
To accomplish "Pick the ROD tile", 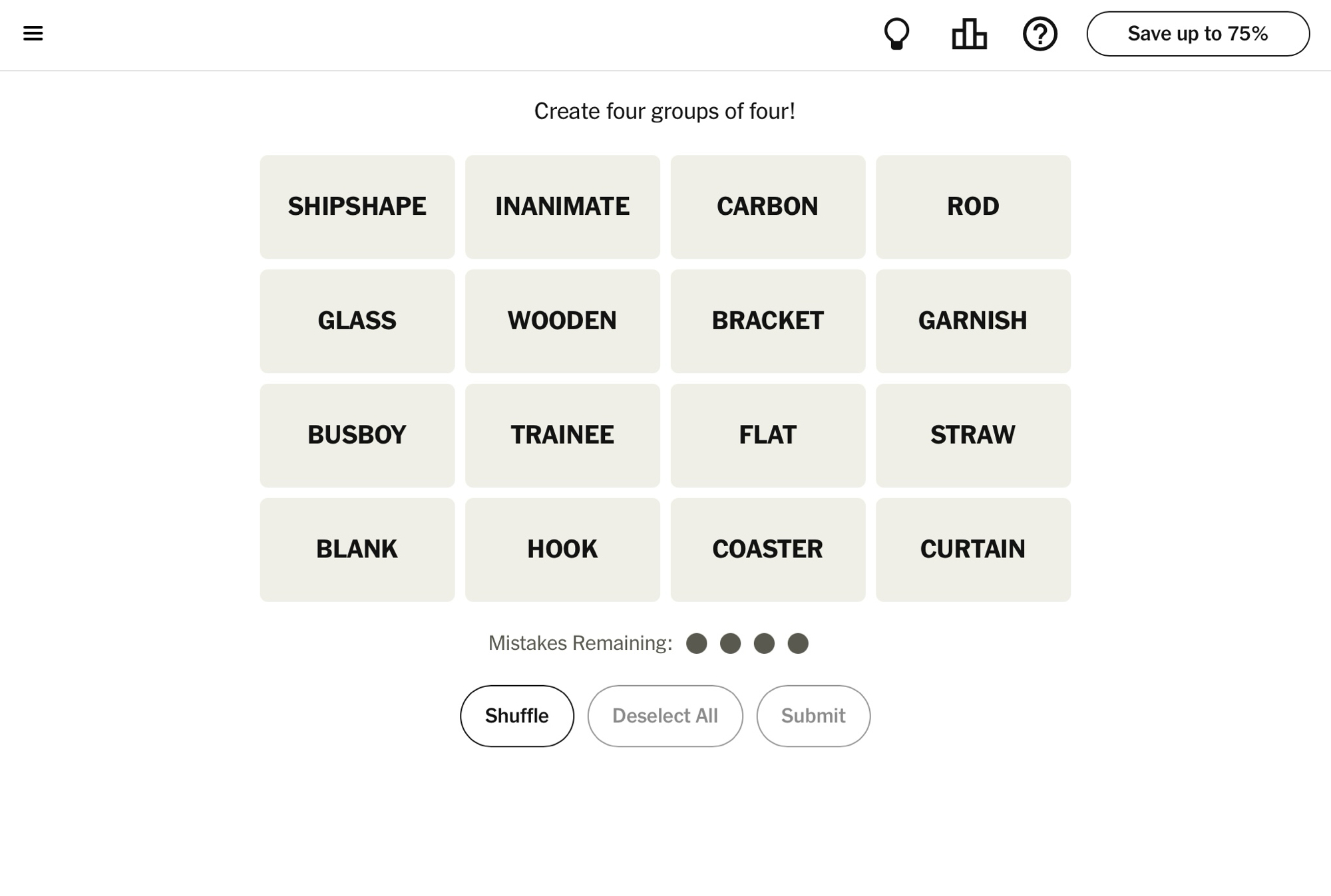I will pos(973,207).
